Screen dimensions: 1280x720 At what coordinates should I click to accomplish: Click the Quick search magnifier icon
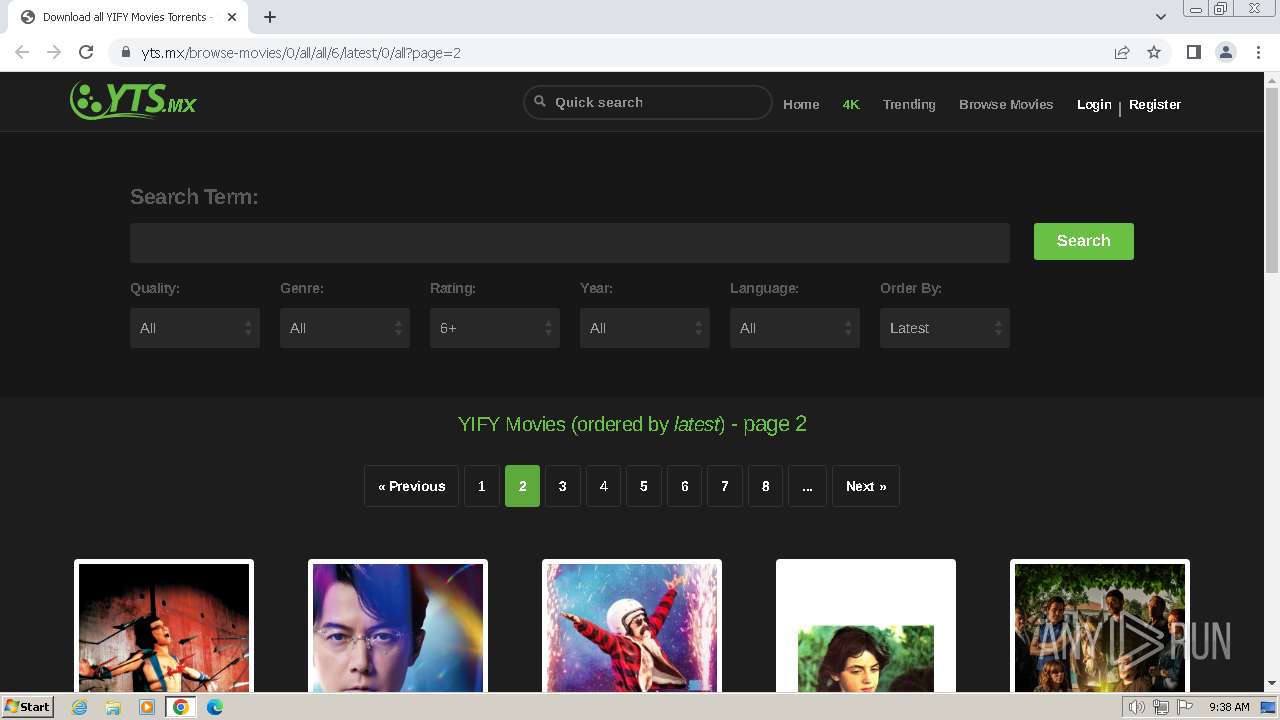pos(540,101)
